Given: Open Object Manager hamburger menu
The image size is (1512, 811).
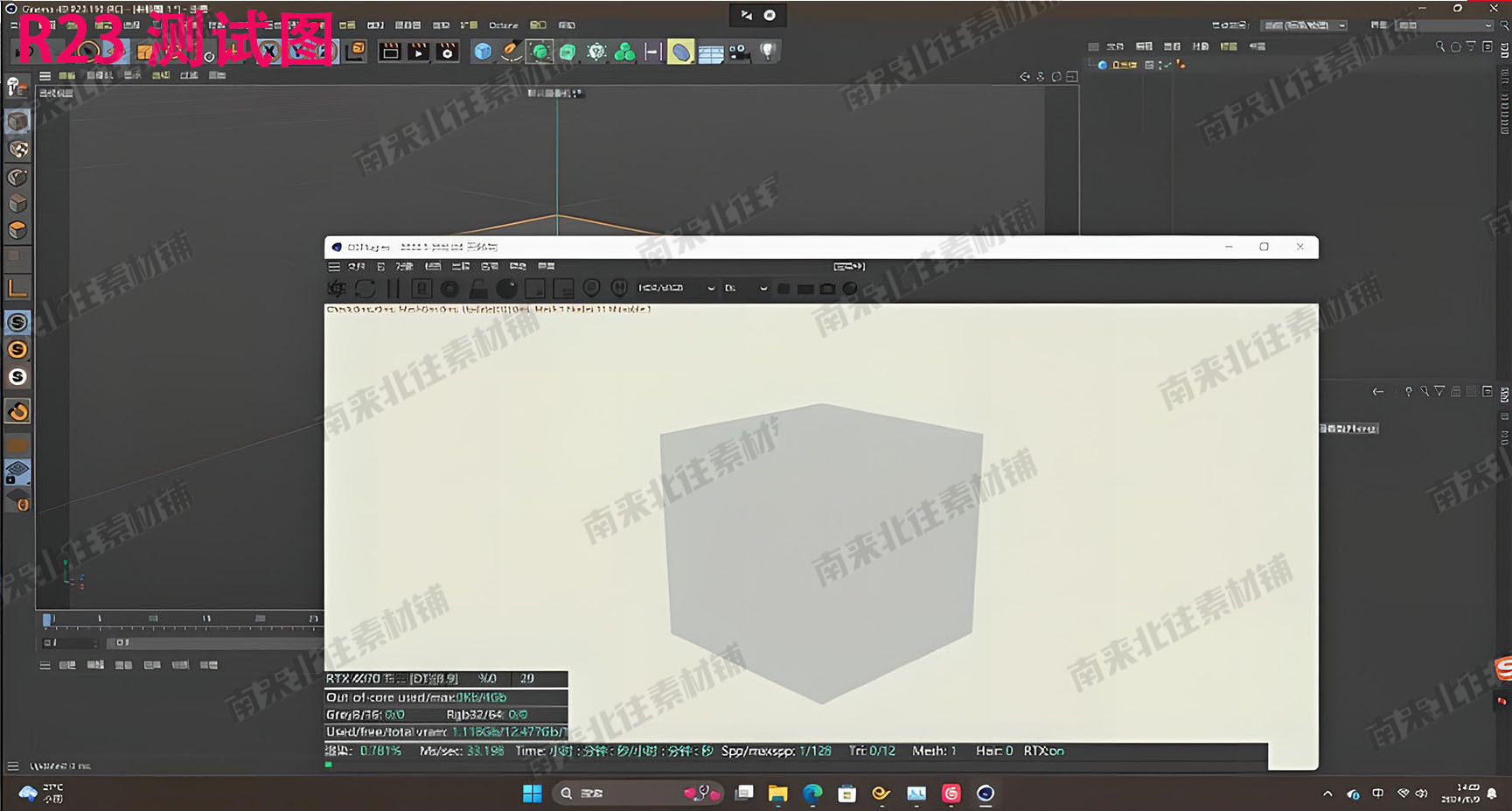Looking at the screenshot, I should [1093, 46].
